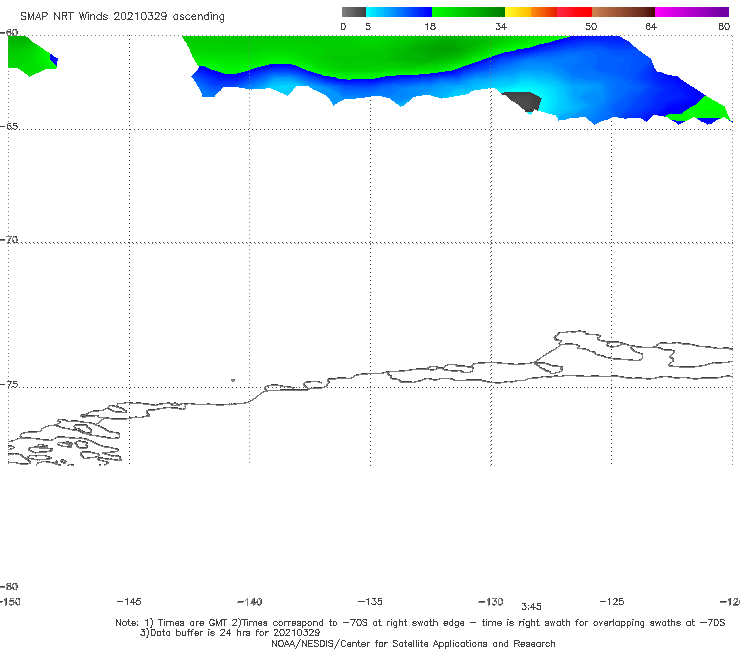Click the '3:45' swath time label
Viewport: 740px width, 650px height.
(x=531, y=607)
